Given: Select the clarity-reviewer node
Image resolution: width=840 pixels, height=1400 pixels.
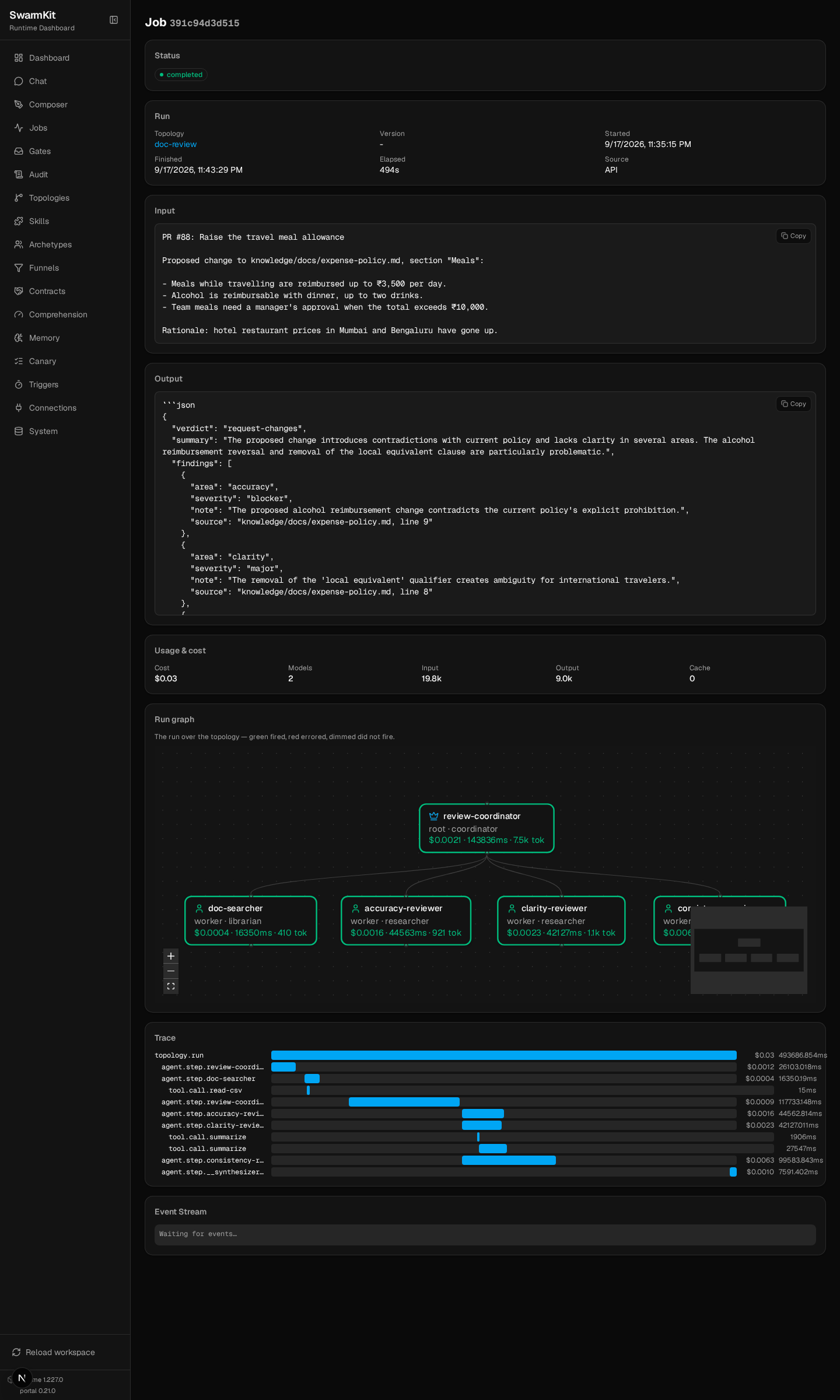Looking at the screenshot, I should (561, 921).
